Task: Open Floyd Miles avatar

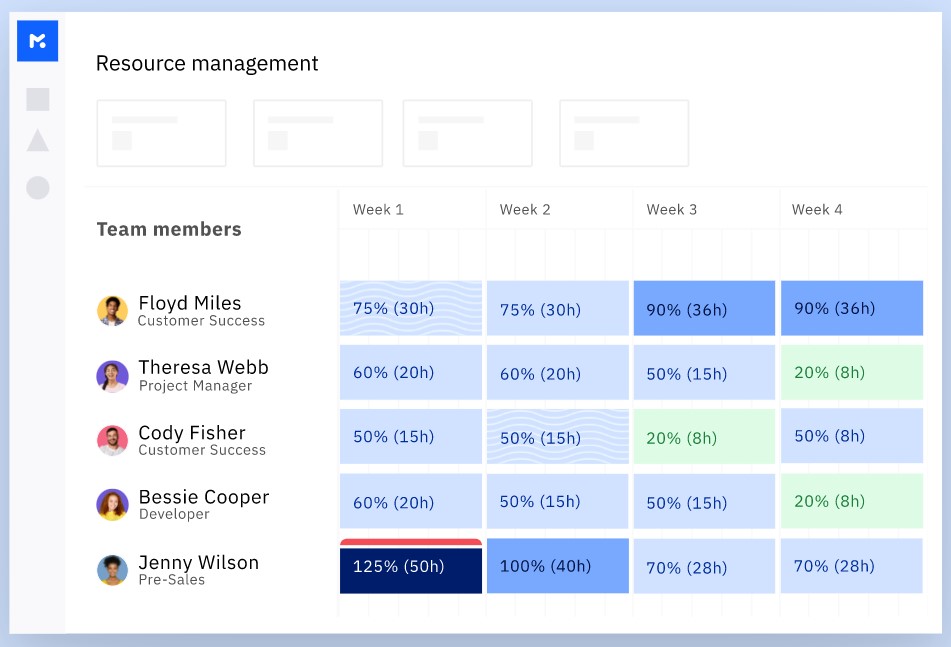Action: pos(112,311)
